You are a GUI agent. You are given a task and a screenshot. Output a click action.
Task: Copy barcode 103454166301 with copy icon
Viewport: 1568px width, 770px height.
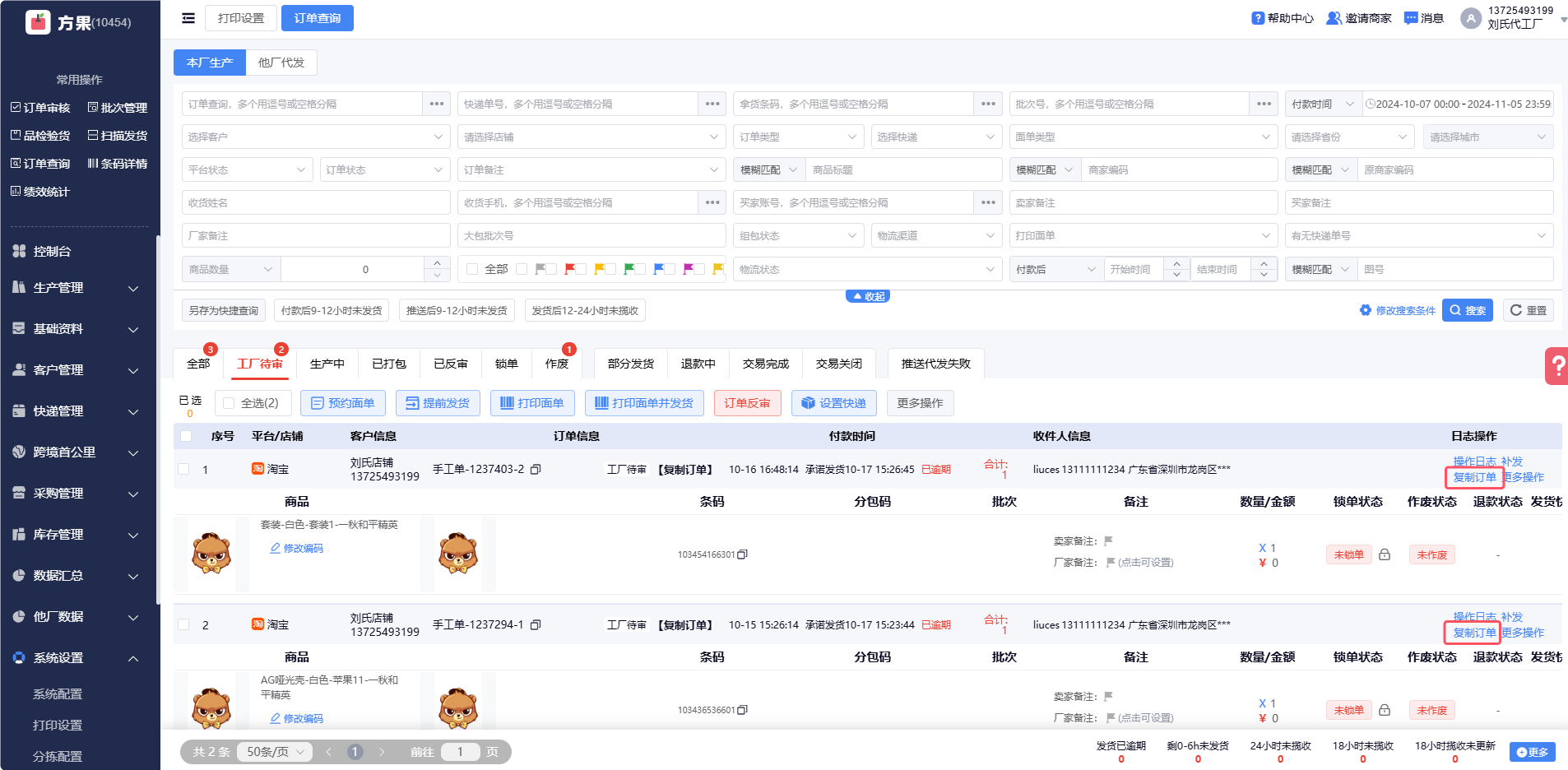[x=742, y=554]
